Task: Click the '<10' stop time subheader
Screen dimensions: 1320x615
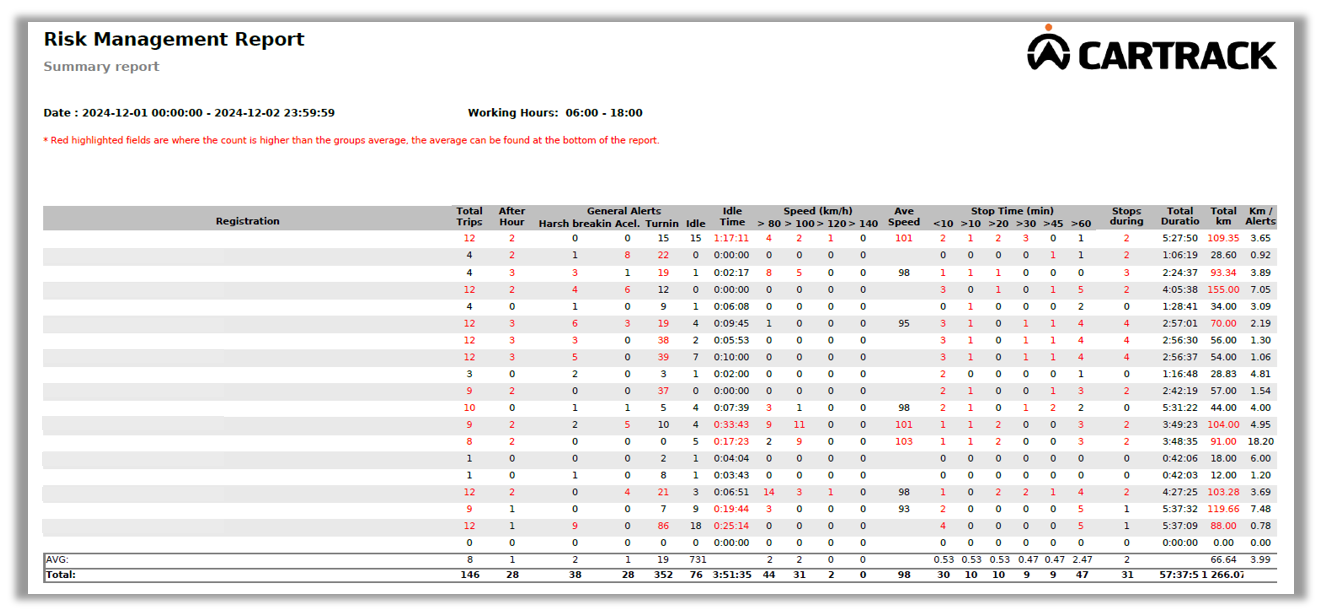Action: click(942, 224)
